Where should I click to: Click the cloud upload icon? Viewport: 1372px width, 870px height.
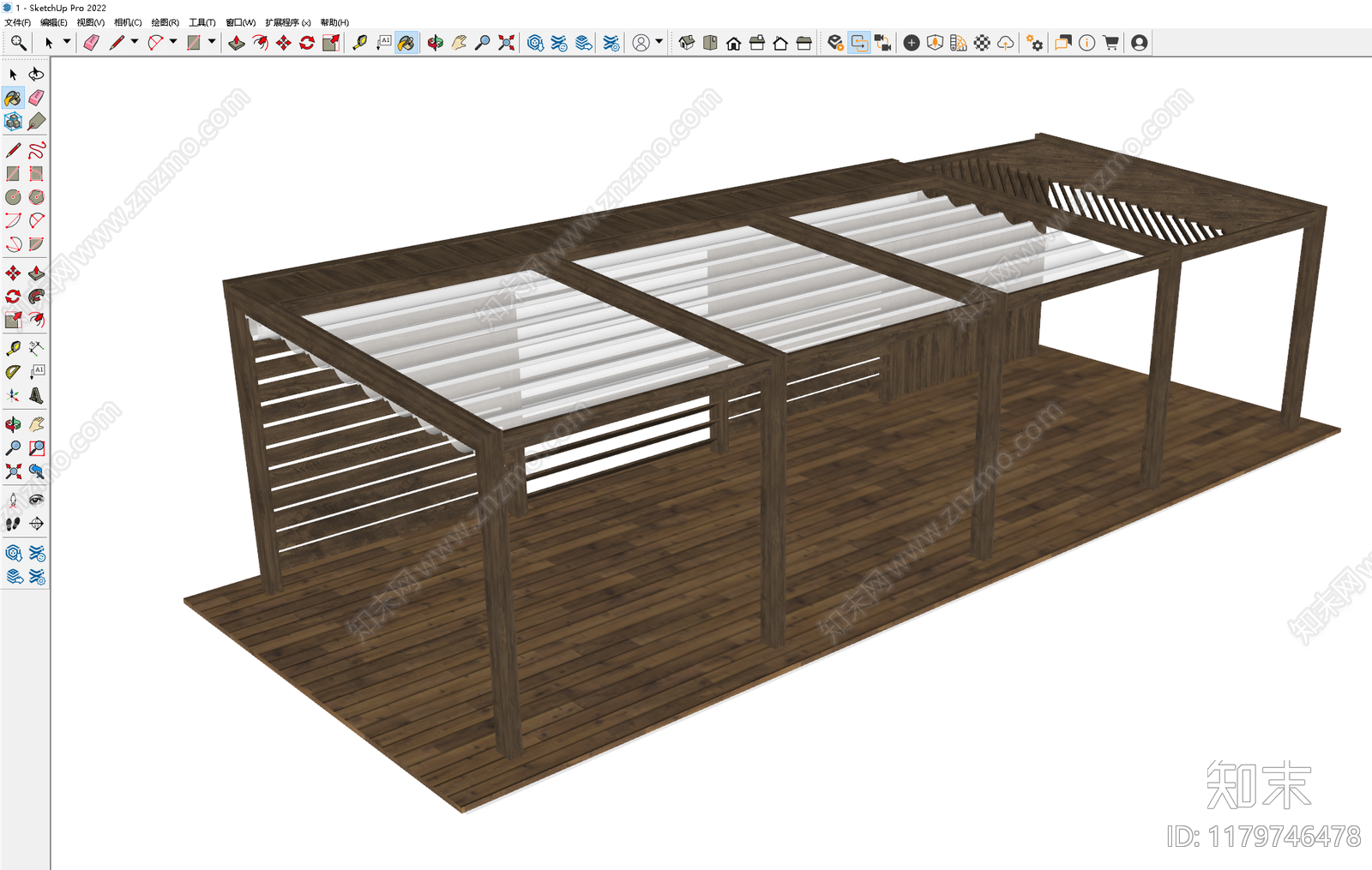pyautogui.click(x=1005, y=43)
